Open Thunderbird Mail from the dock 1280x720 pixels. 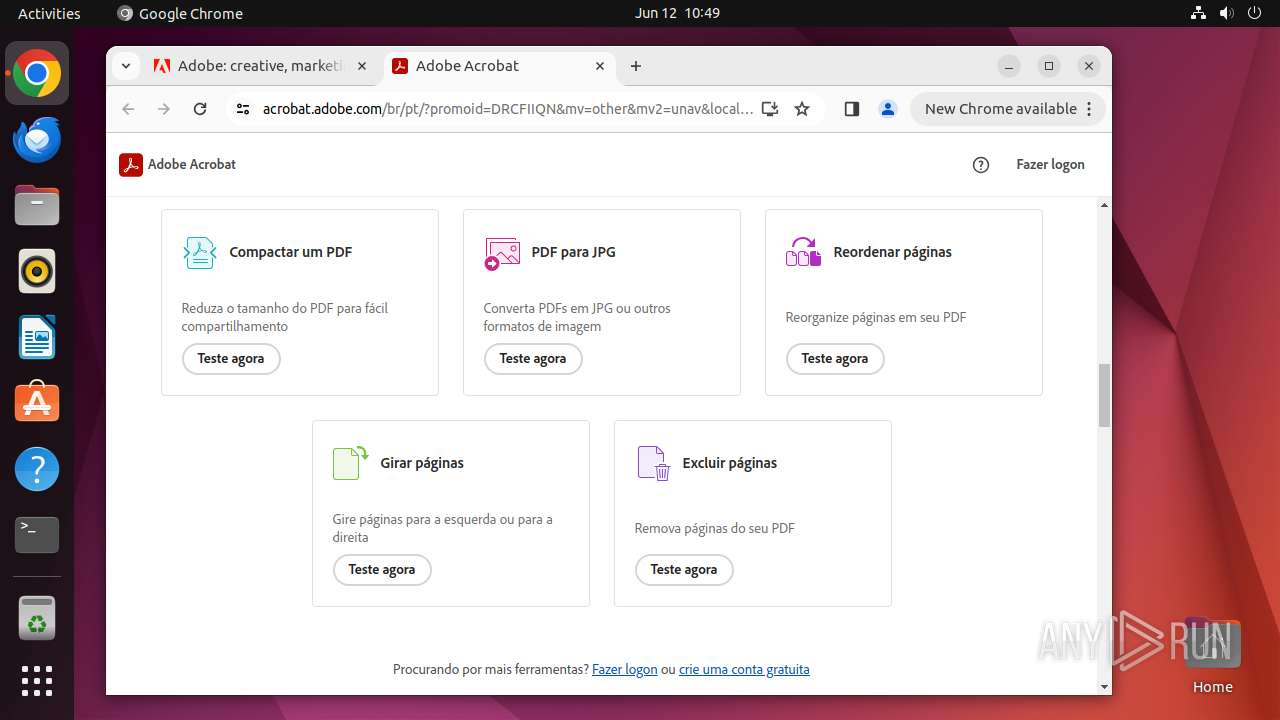click(x=37, y=139)
